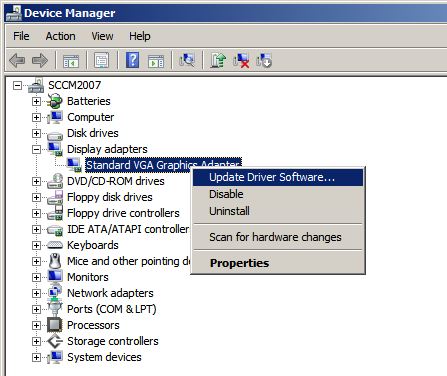Open the File menu
Viewport: 447px width, 376px height.
coord(21,36)
